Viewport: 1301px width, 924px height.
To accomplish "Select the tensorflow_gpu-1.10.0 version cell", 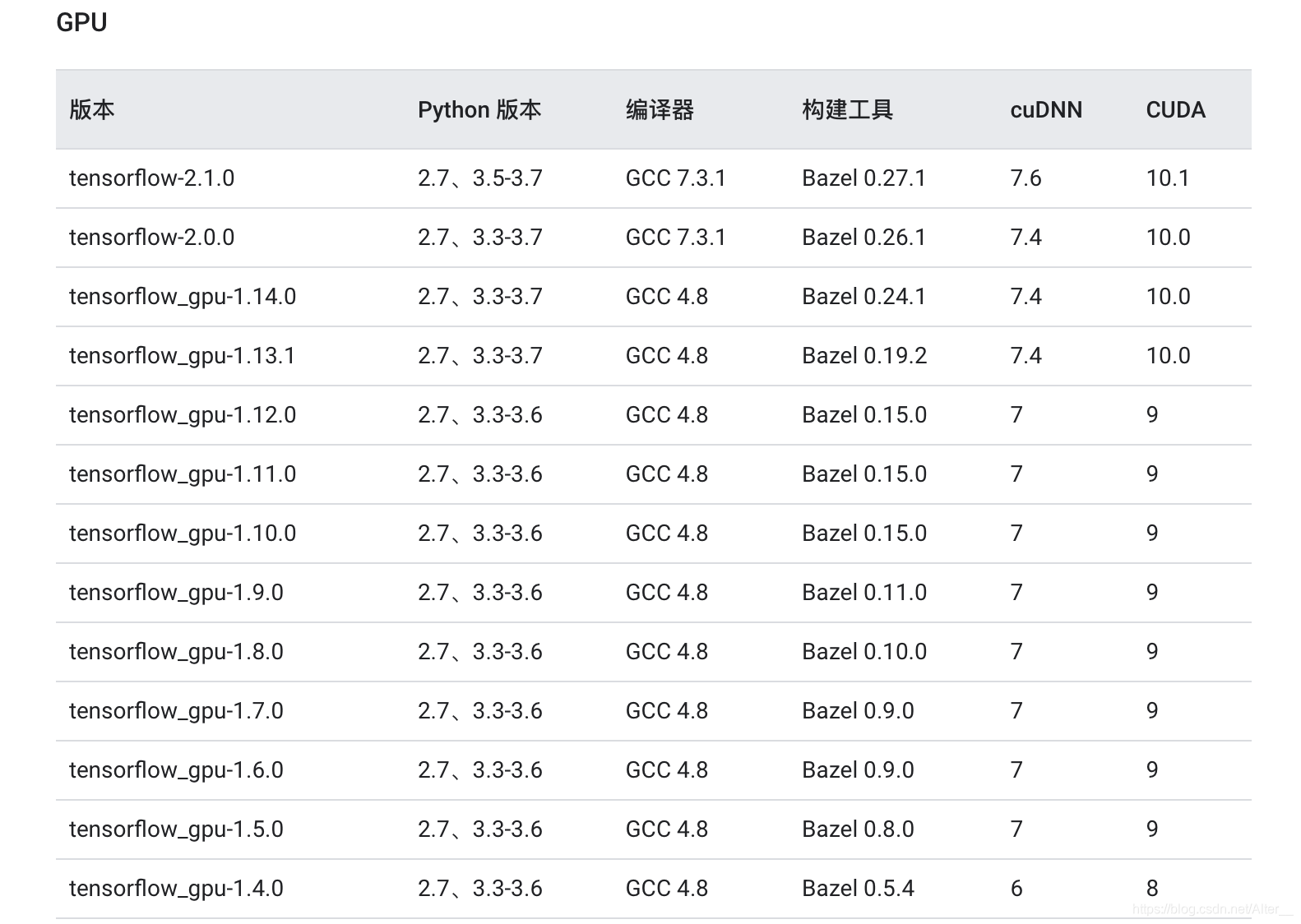I will click(x=183, y=534).
